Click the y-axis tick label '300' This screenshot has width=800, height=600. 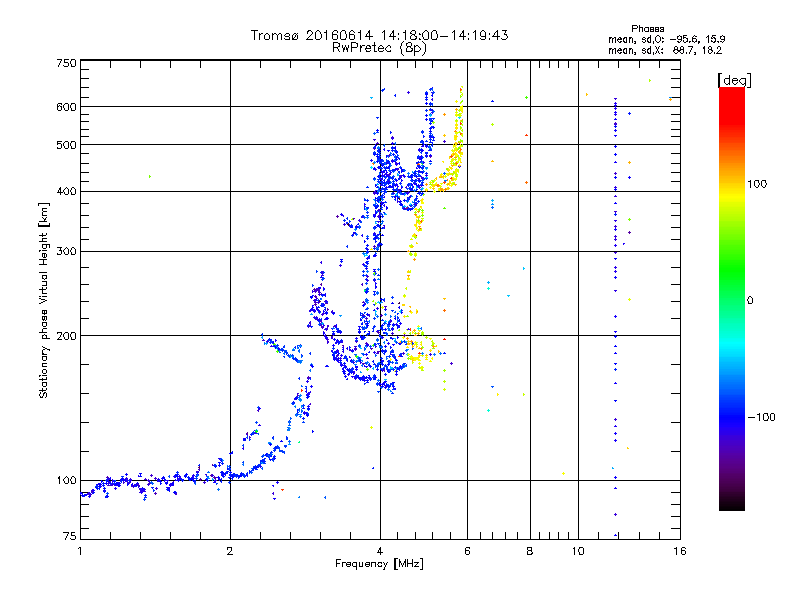[66, 252]
